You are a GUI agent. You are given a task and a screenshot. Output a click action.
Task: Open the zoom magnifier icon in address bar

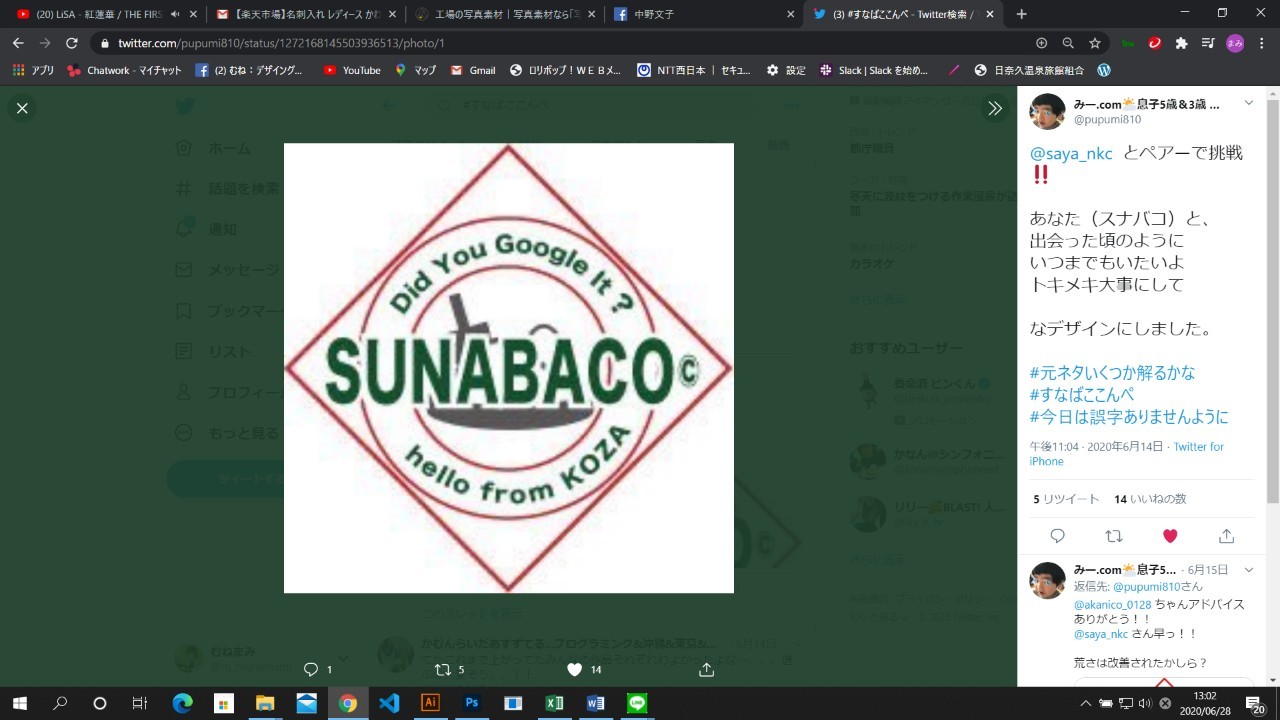coord(1068,43)
